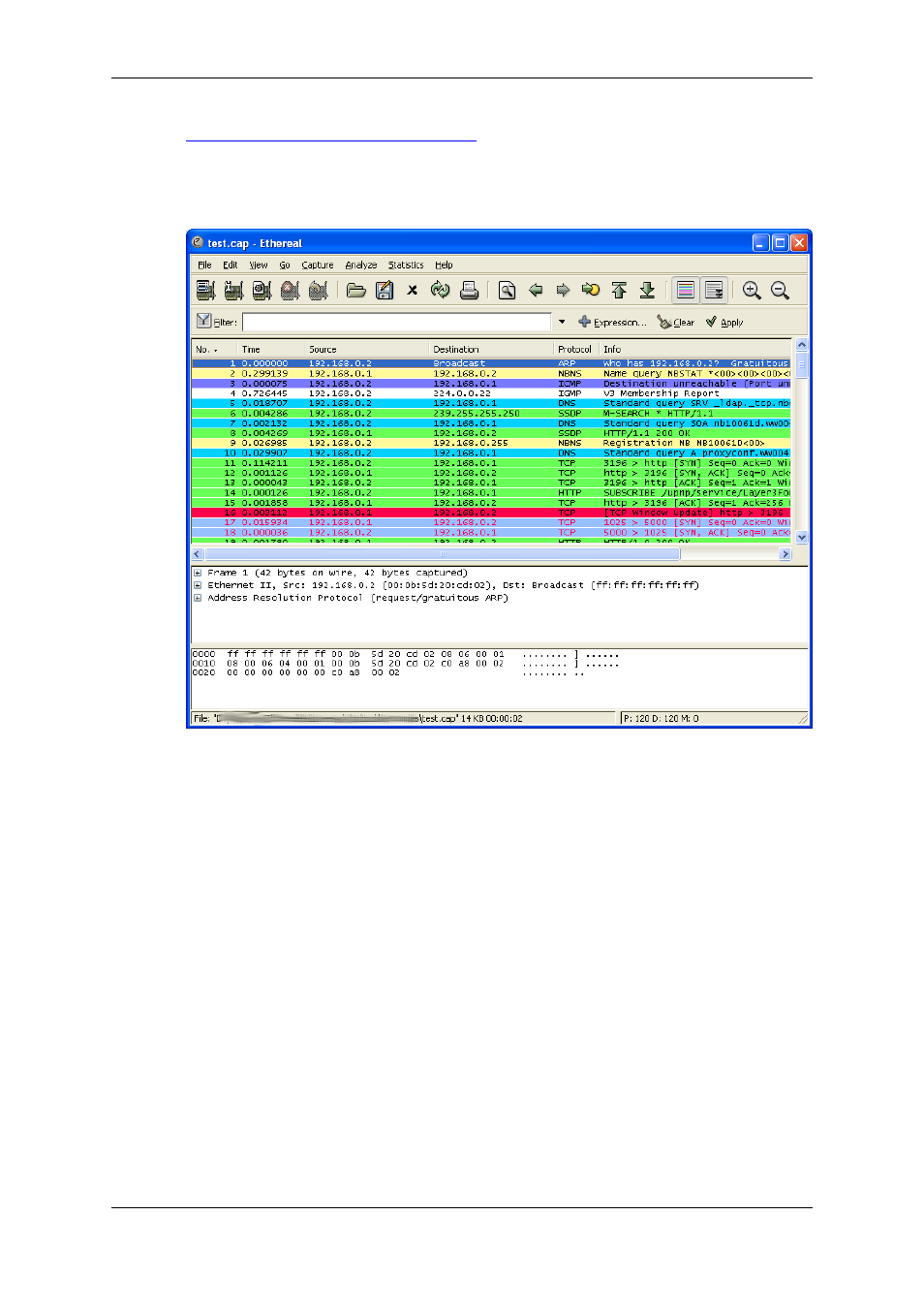Viewport: 924px width, 1309px height.
Task: Click the list interfaces toolbar icon
Action: click(205, 290)
